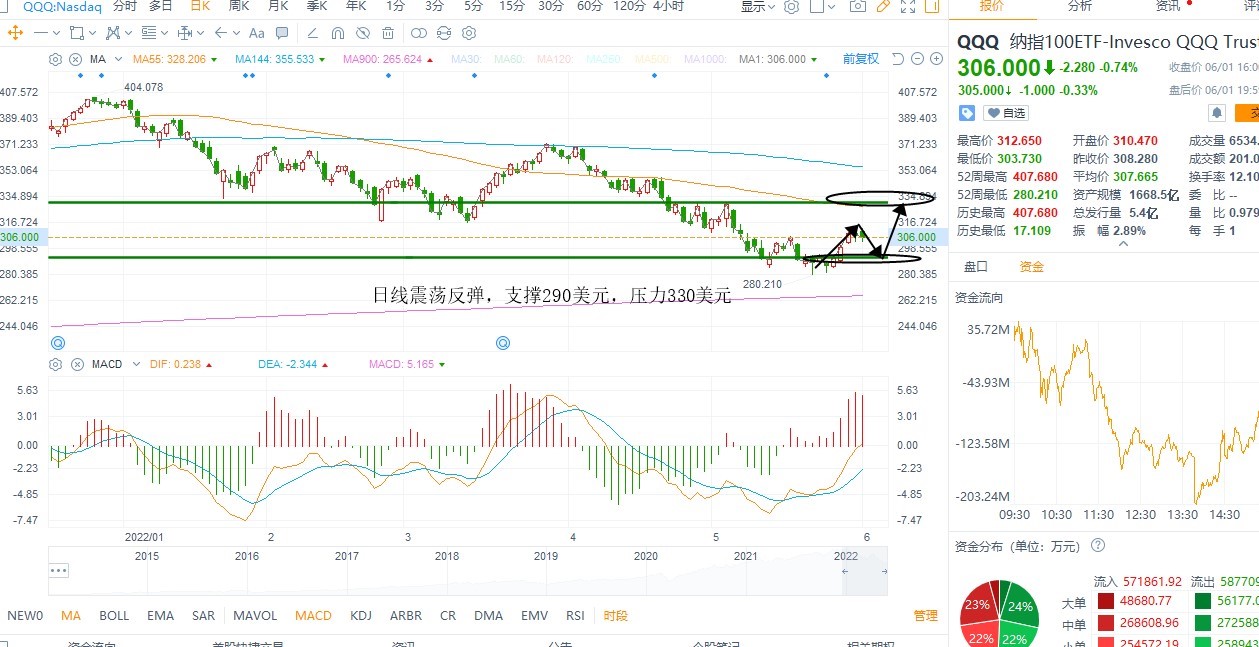
Task: Remove the MA indicator with X icon
Action: click(76, 59)
